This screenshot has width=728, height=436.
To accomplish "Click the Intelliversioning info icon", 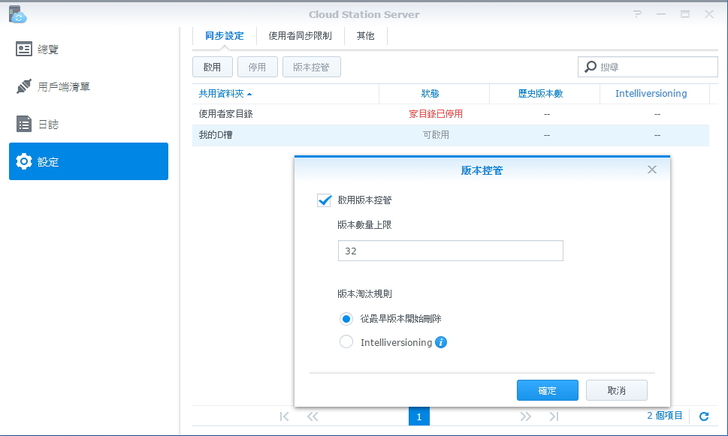I will [x=441, y=342].
